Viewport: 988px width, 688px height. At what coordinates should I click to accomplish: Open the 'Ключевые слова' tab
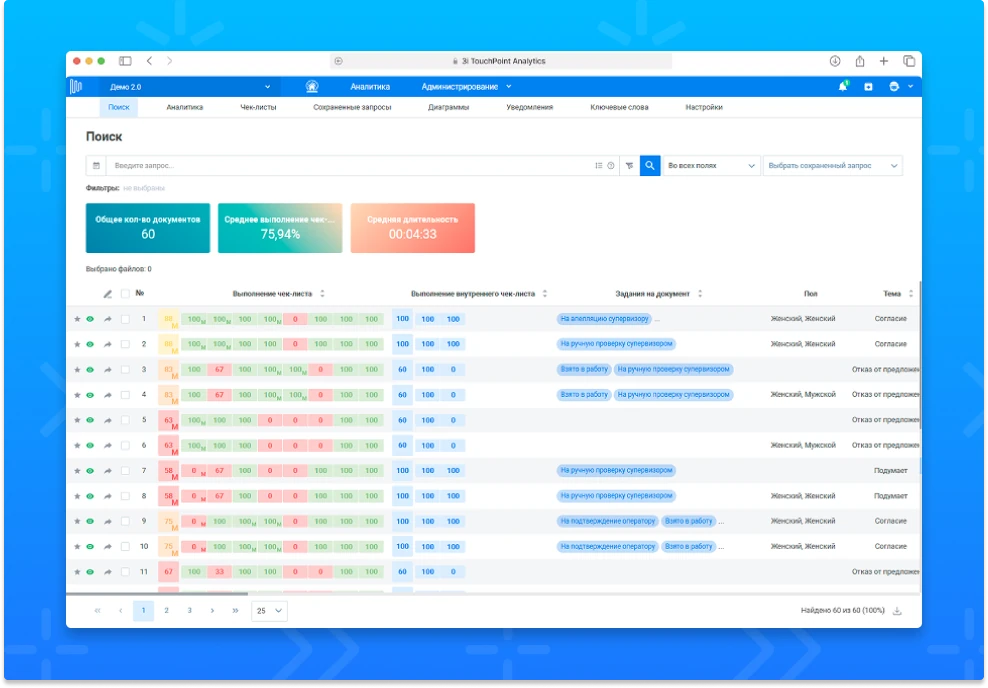tap(619, 107)
